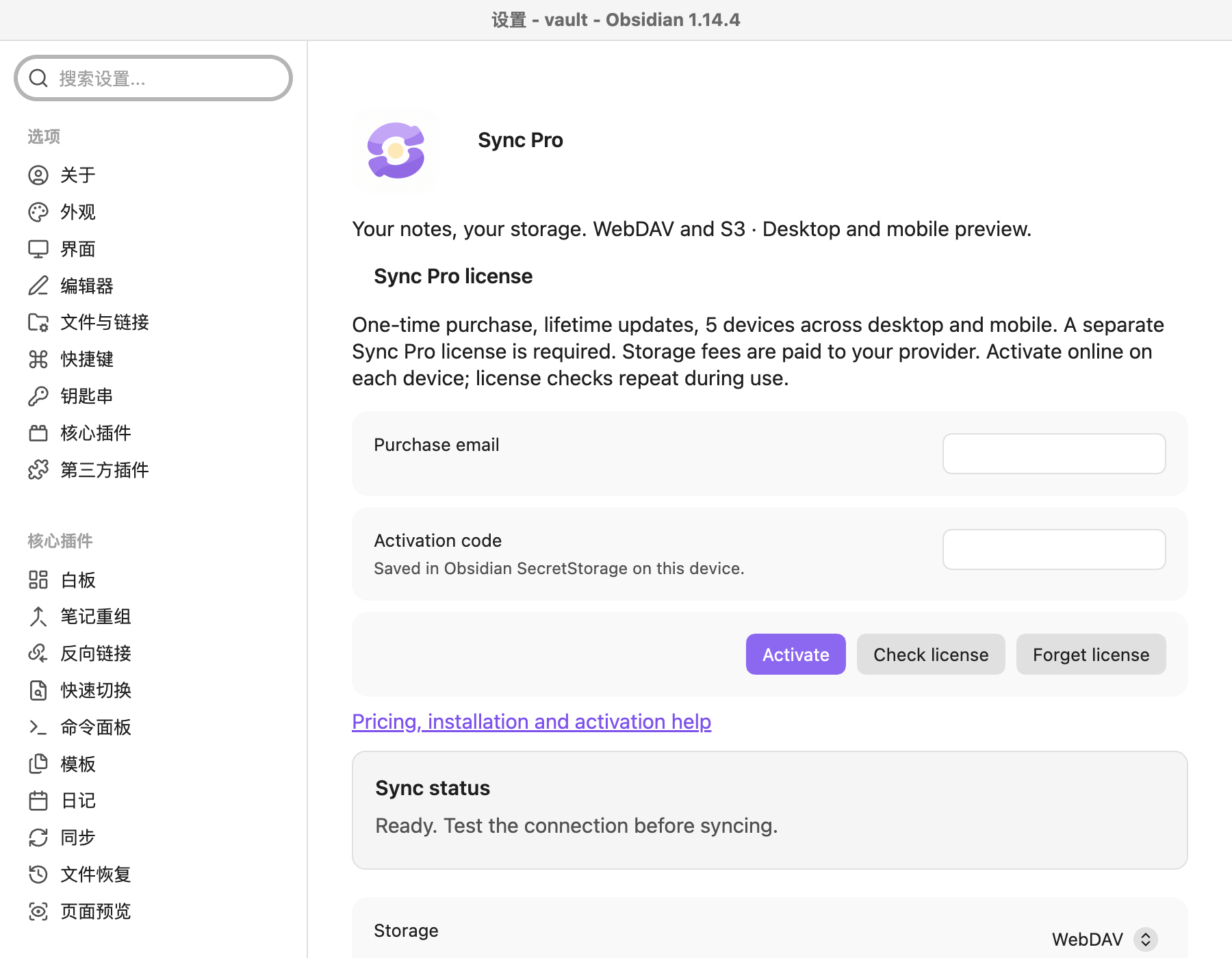
Task: Click the Sync Pro title text
Action: coord(520,140)
